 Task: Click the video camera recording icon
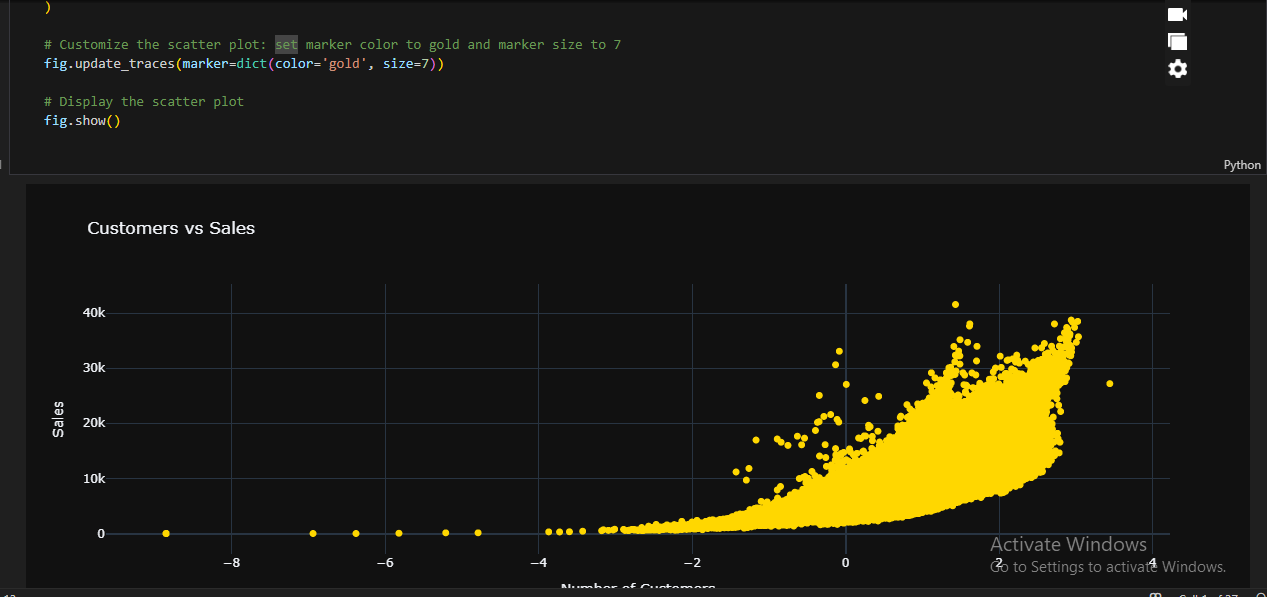tap(1177, 15)
